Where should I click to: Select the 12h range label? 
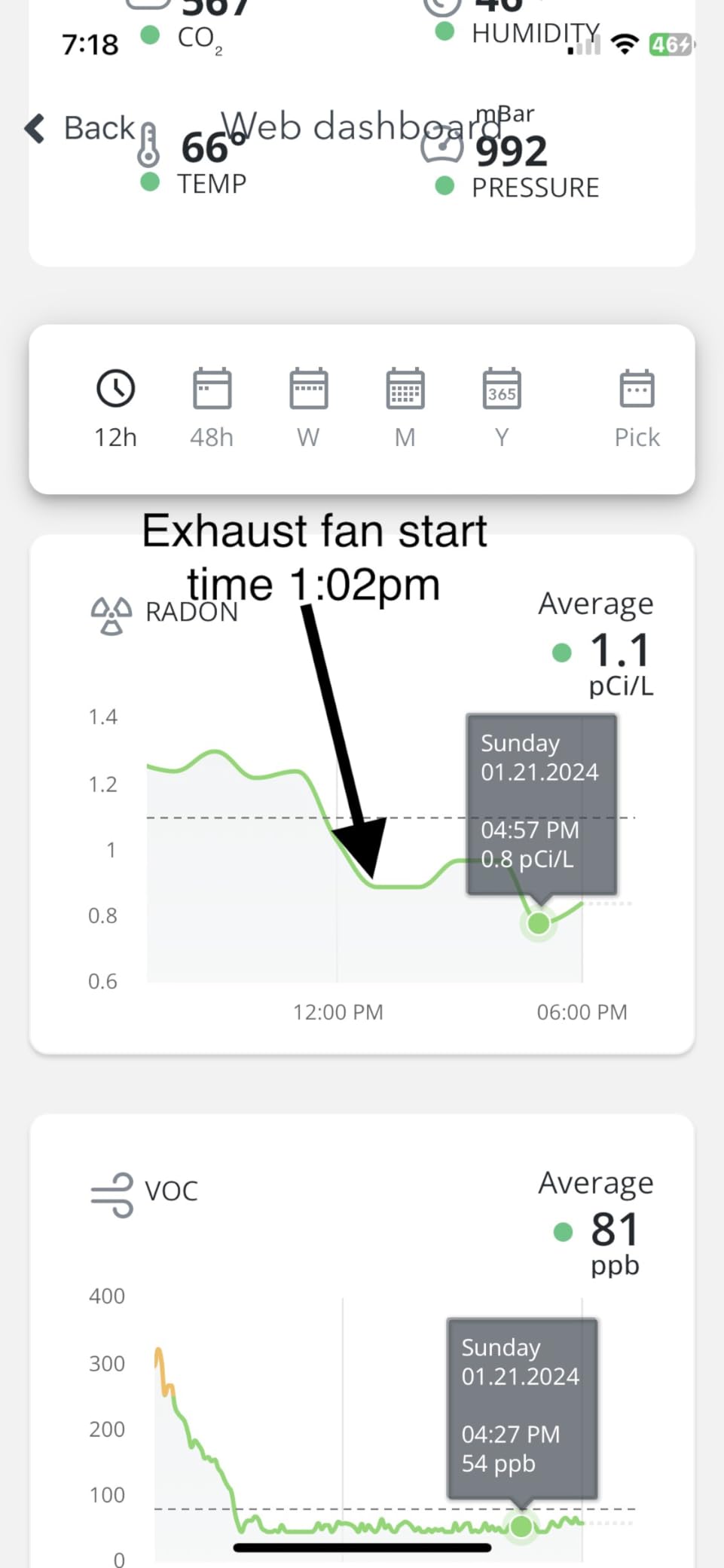click(115, 437)
